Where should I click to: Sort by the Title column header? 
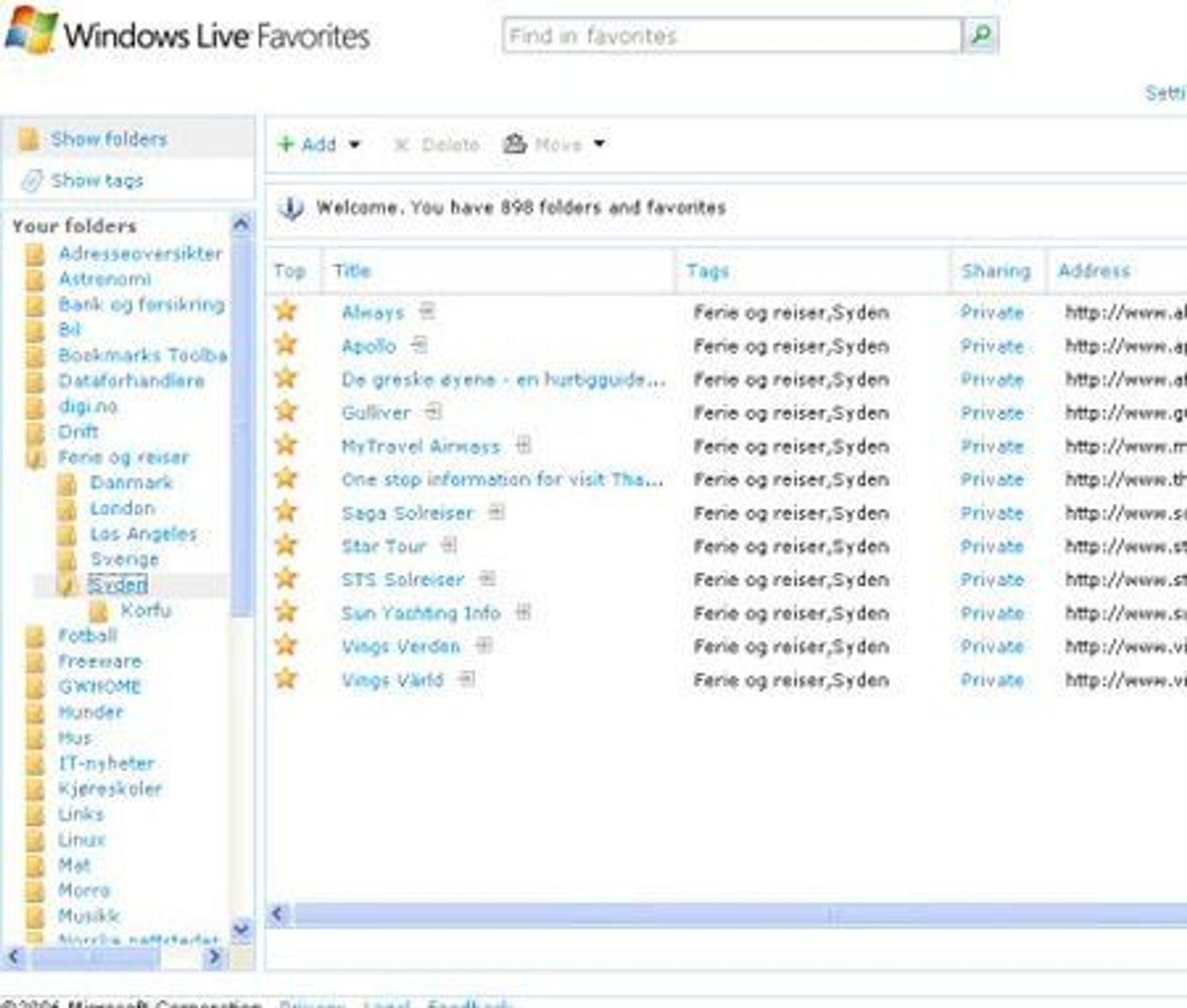352,271
